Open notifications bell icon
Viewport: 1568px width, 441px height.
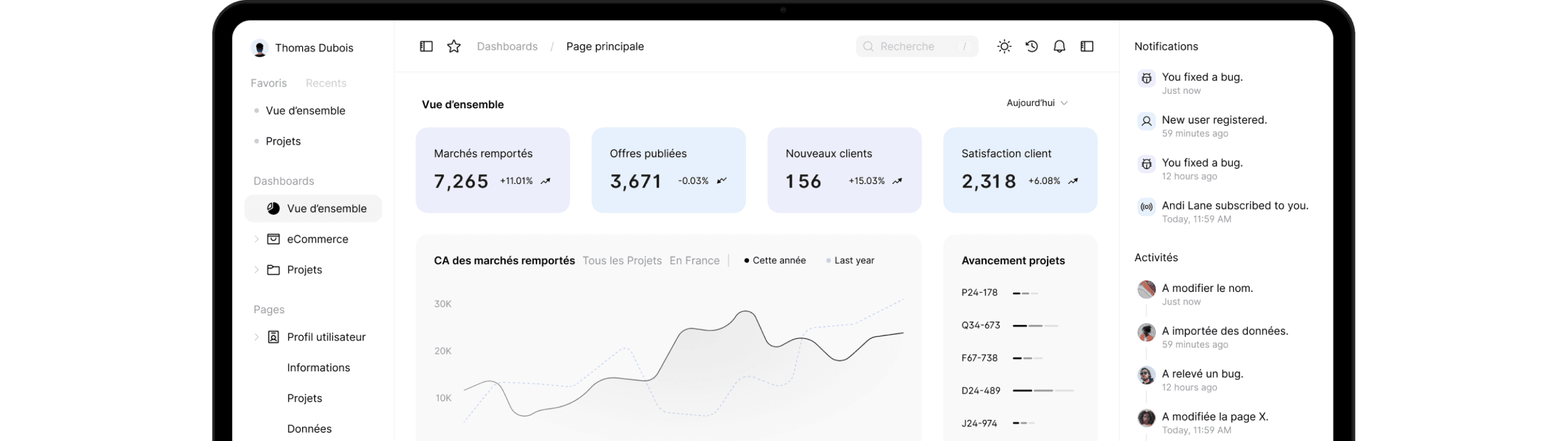click(1059, 46)
